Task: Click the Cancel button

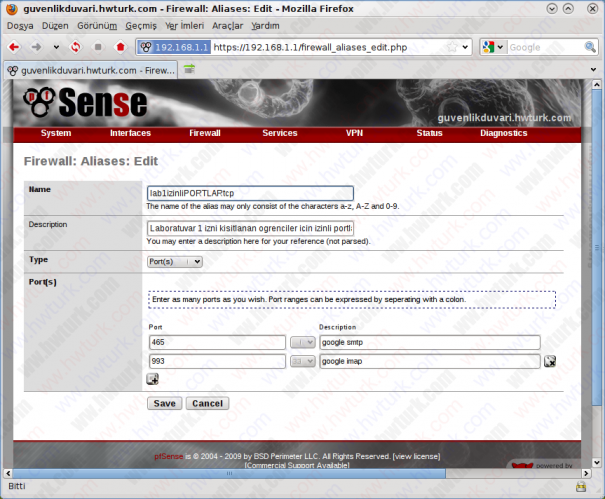Action: tap(207, 403)
